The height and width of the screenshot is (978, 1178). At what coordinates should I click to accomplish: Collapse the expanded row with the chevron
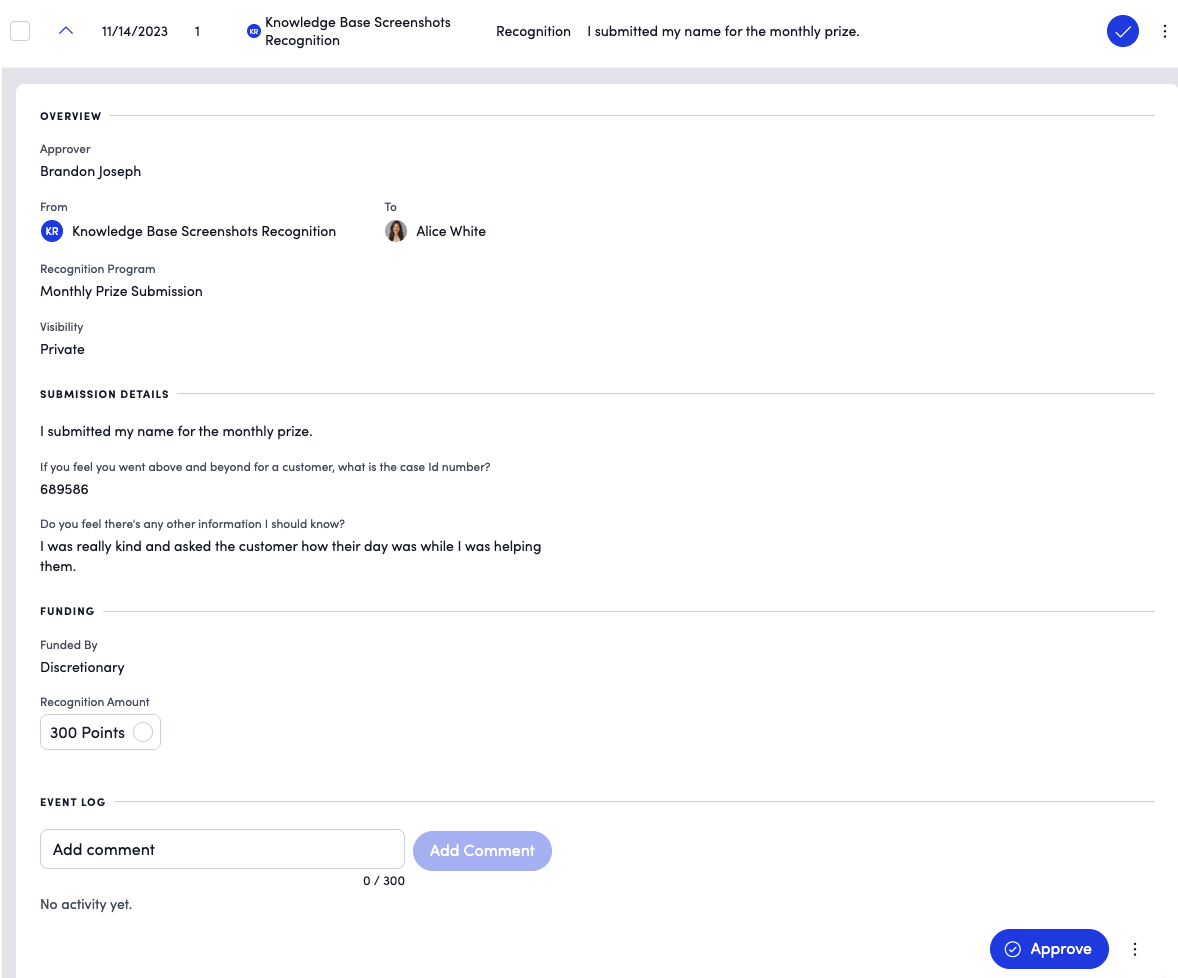(66, 31)
